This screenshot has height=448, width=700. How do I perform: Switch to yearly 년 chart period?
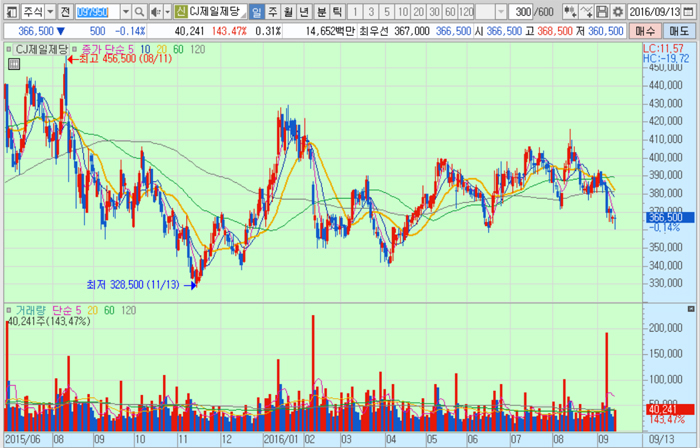pyautogui.click(x=304, y=12)
